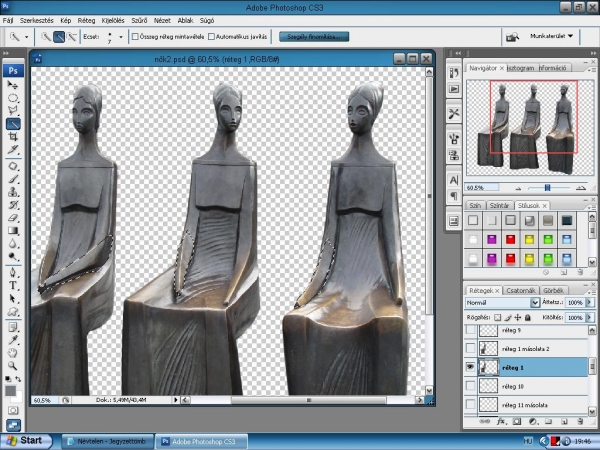This screenshot has height=450, width=600.
Task: Select the Hand tool
Action: point(13,352)
